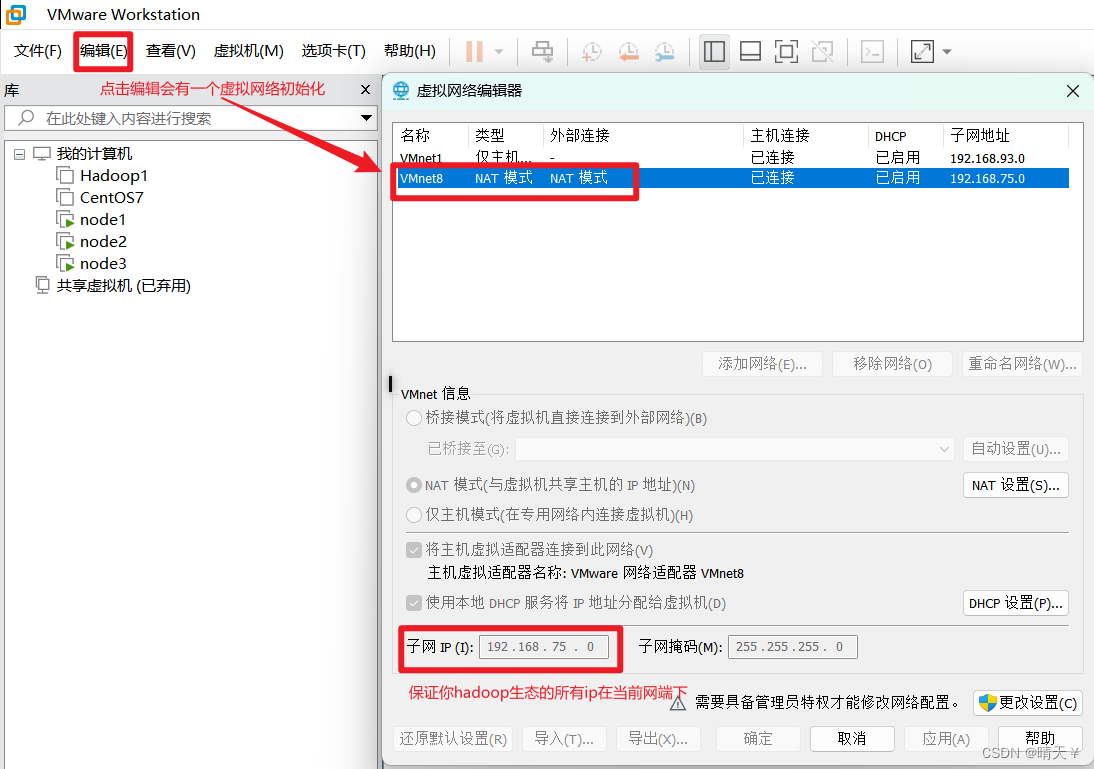Click the running node2 VM icon
Image resolution: width=1094 pixels, height=769 pixels.
pyautogui.click(x=65, y=241)
